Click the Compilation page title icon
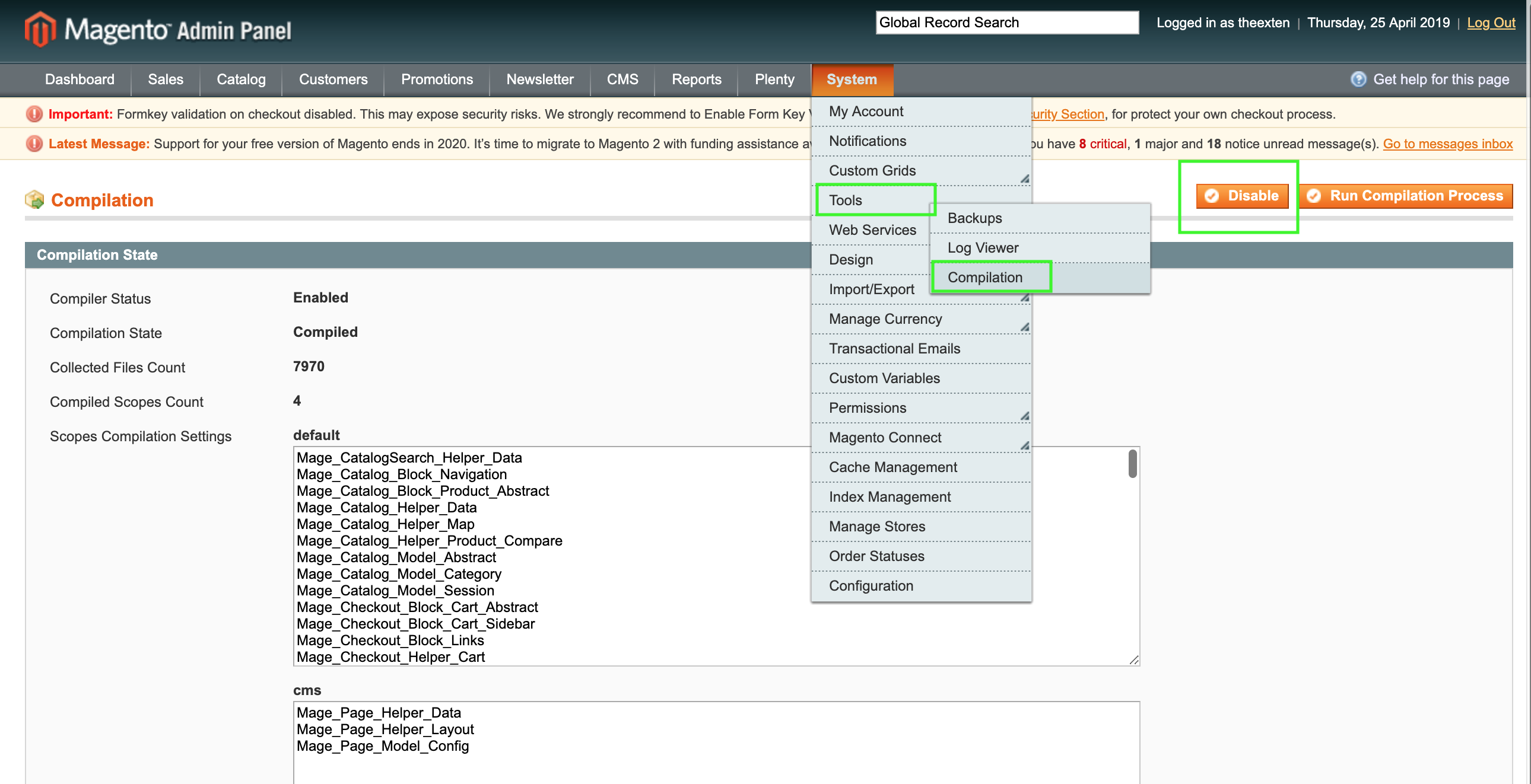 tap(34, 200)
